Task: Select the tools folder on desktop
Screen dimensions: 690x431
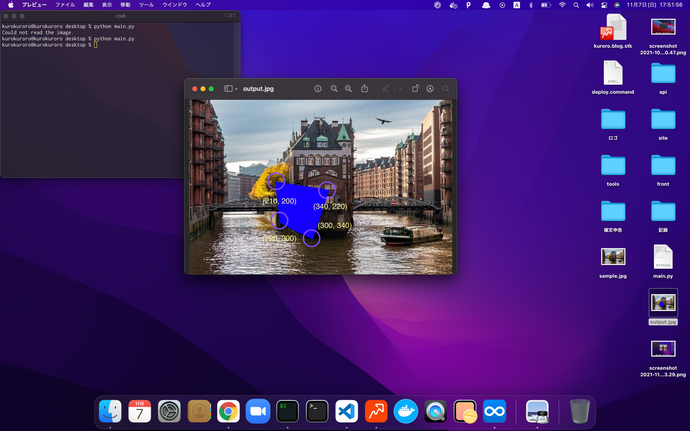Action: click(x=613, y=165)
